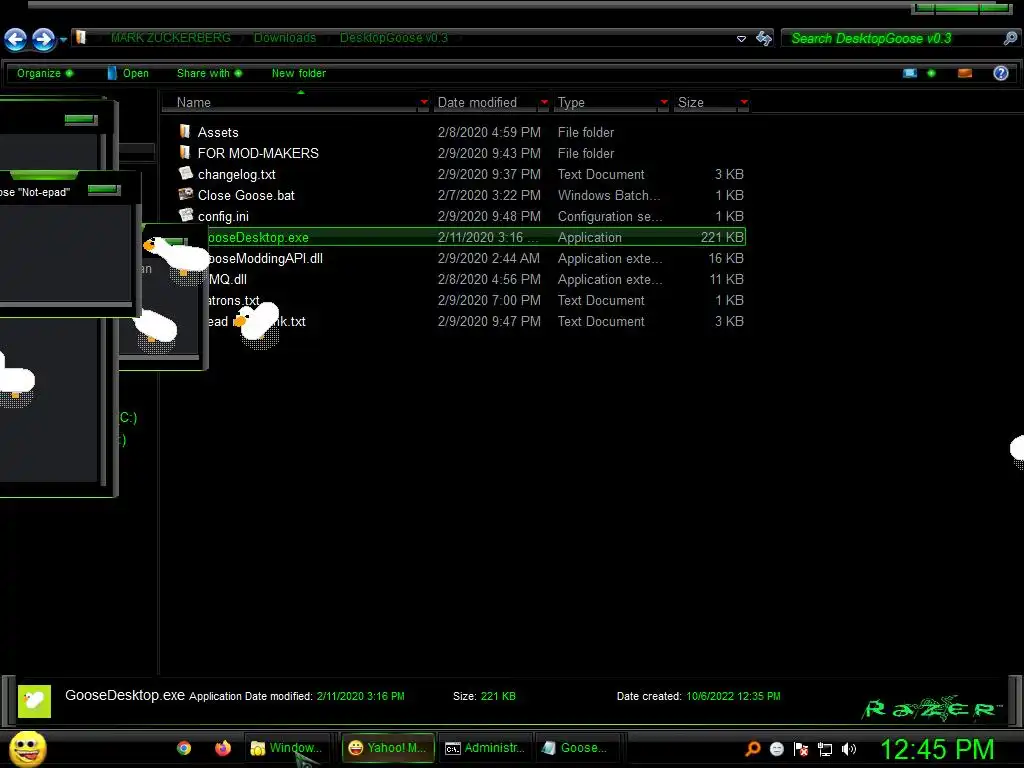Select Close Goose.bat file name
This screenshot has width=1024, height=768.
click(x=246, y=195)
